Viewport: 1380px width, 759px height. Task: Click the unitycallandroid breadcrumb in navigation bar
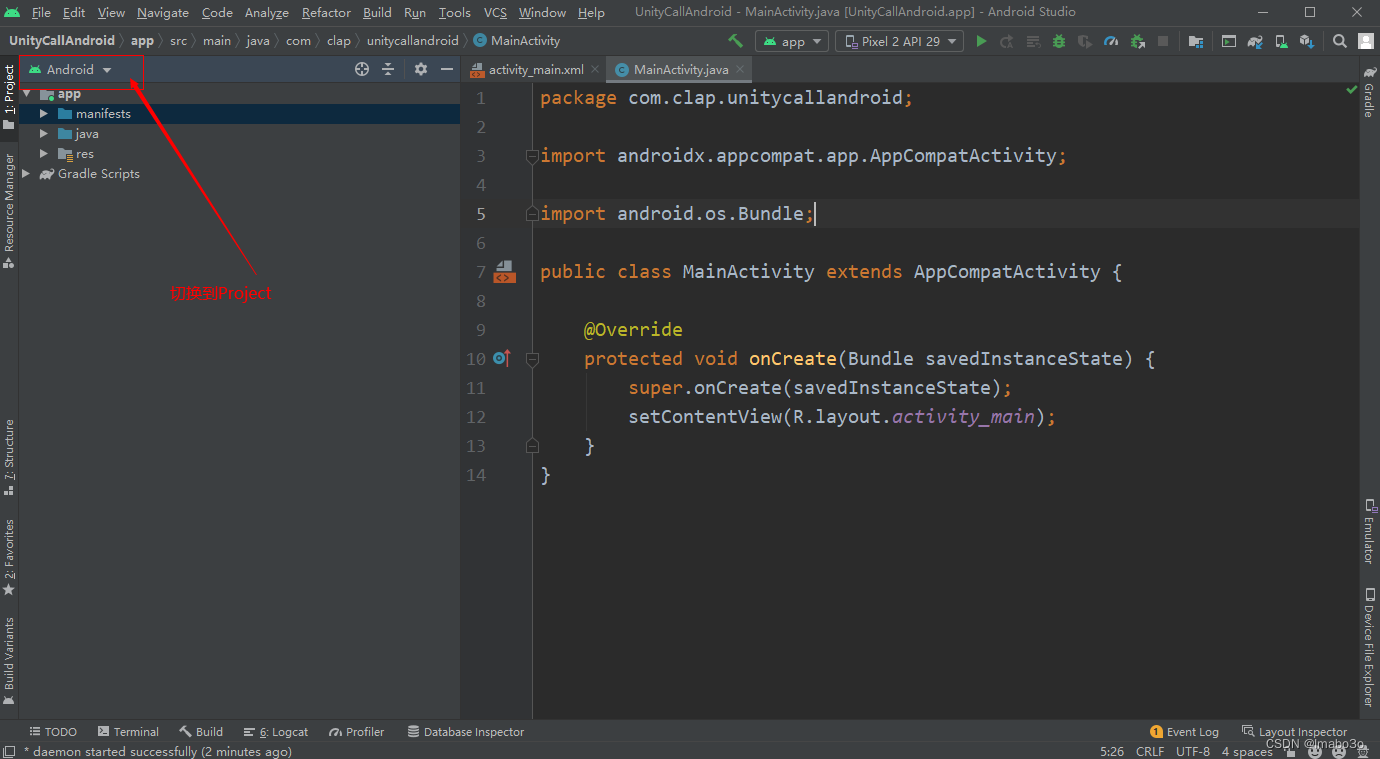pyautogui.click(x=412, y=41)
